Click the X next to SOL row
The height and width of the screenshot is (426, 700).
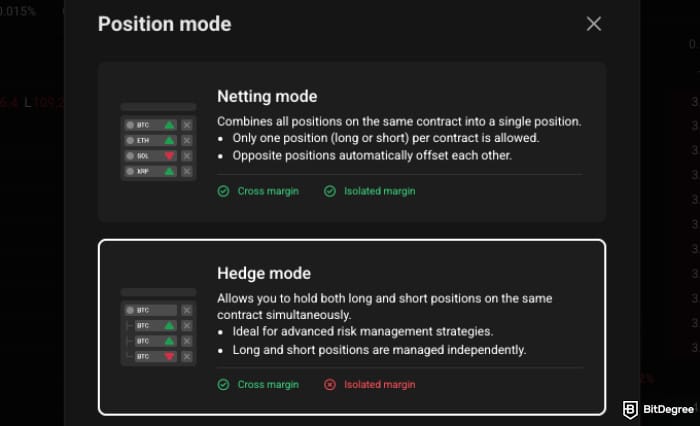(187, 156)
